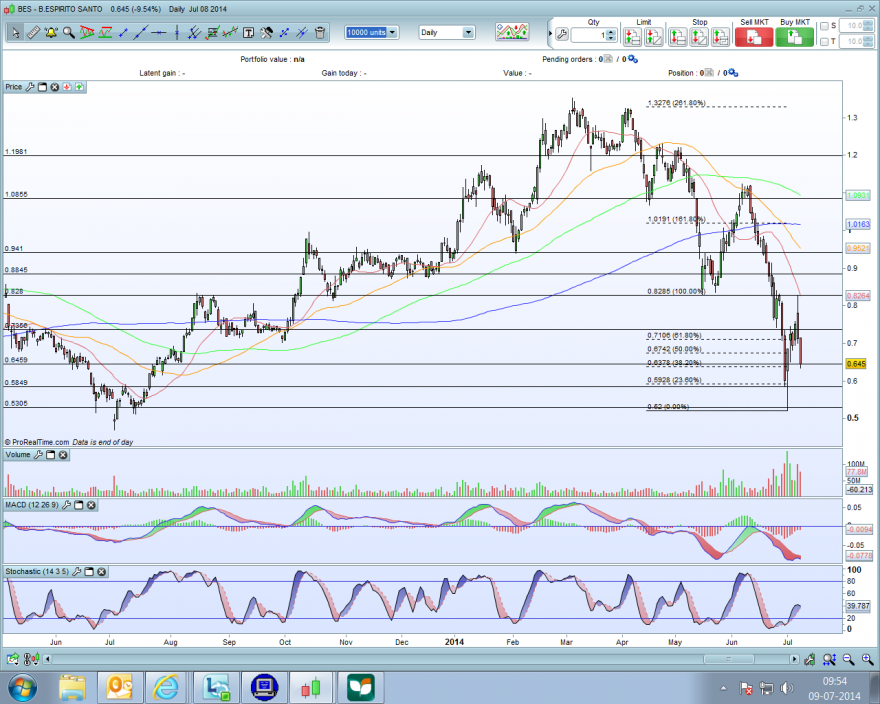
Task: Click the red down-arrow Price panel icon
Action: point(67,87)
